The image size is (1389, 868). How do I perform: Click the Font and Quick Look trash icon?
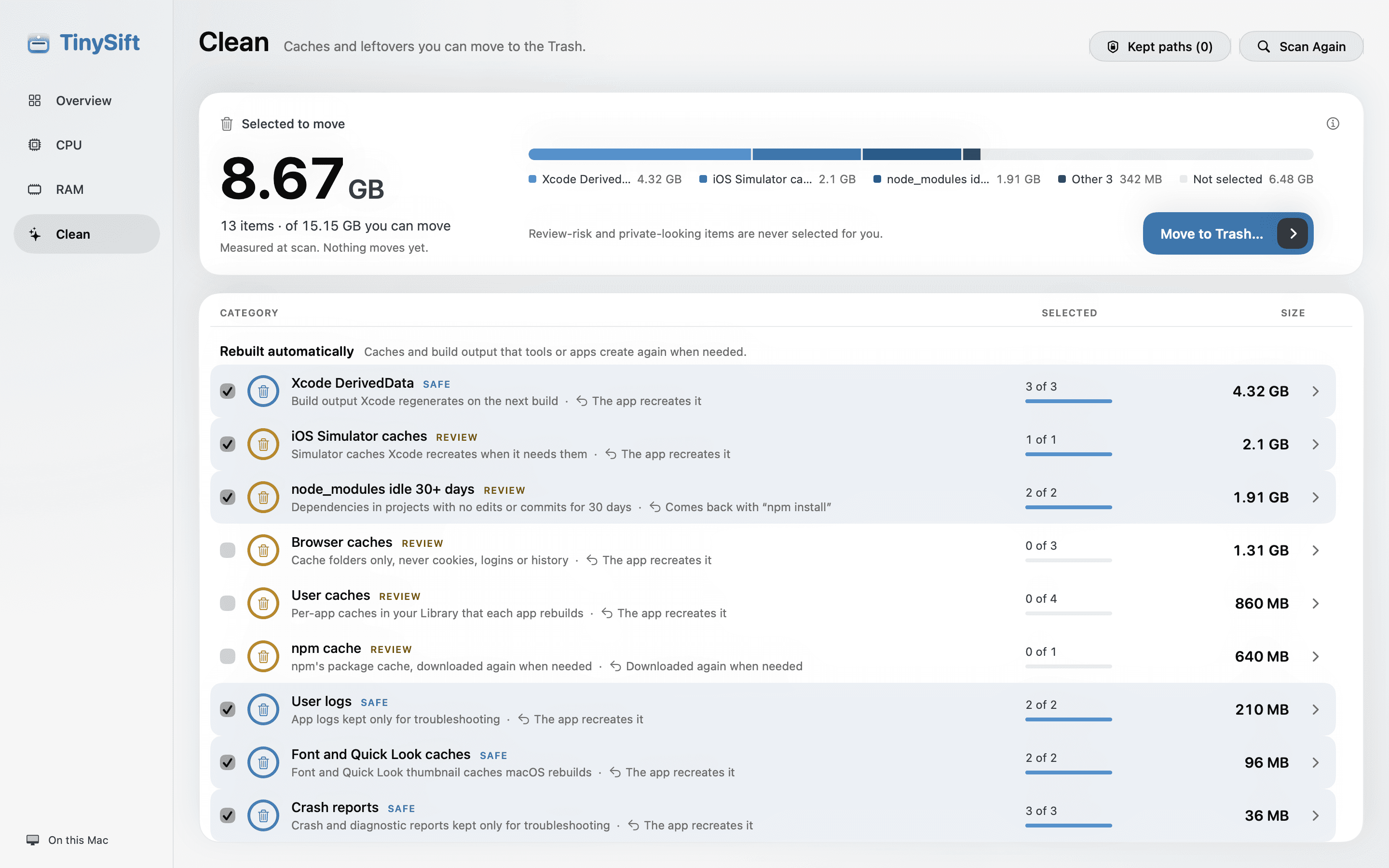pyautogui.click(x=263, y=762)
